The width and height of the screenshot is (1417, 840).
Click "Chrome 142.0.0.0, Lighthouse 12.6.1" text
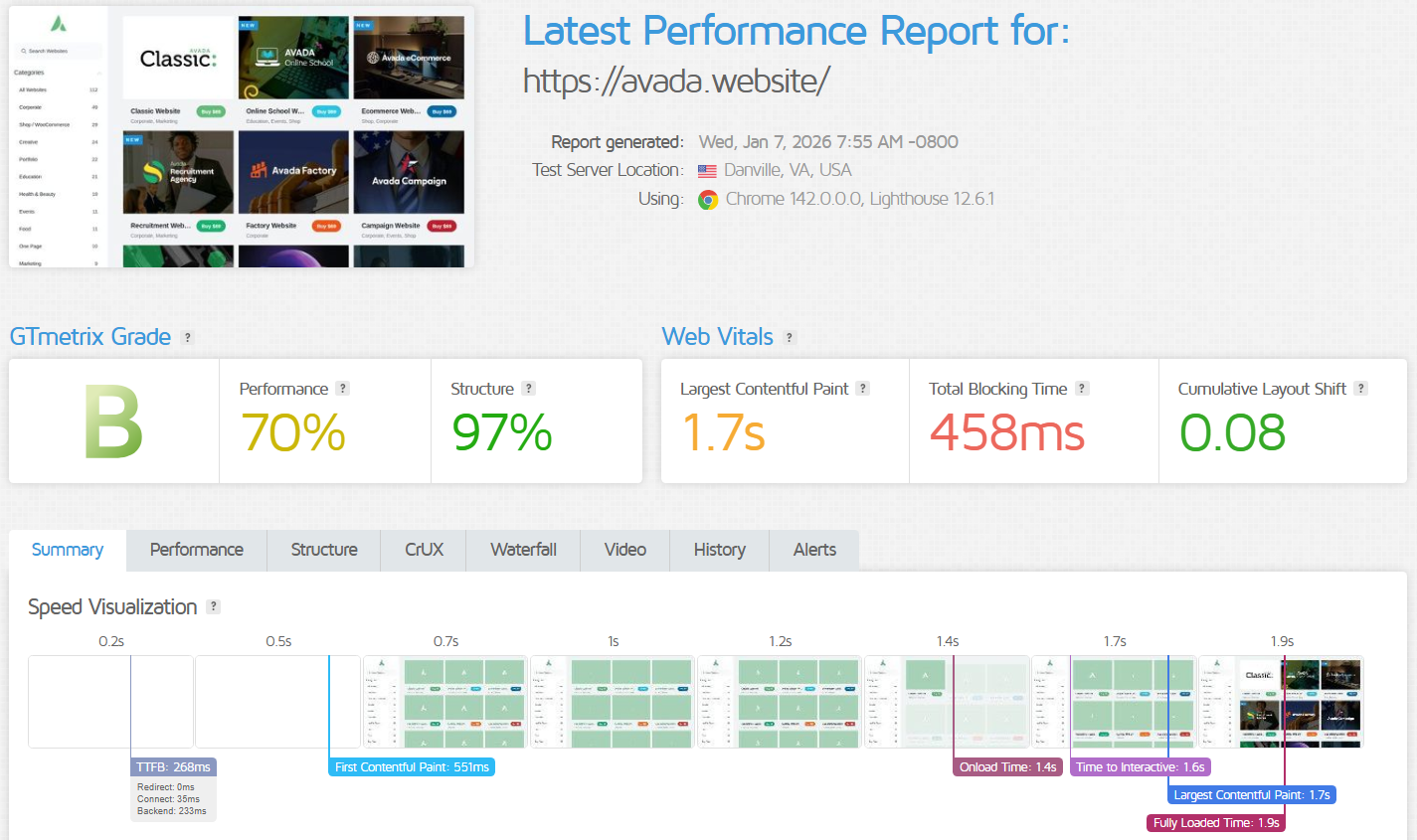coord(860,199)
